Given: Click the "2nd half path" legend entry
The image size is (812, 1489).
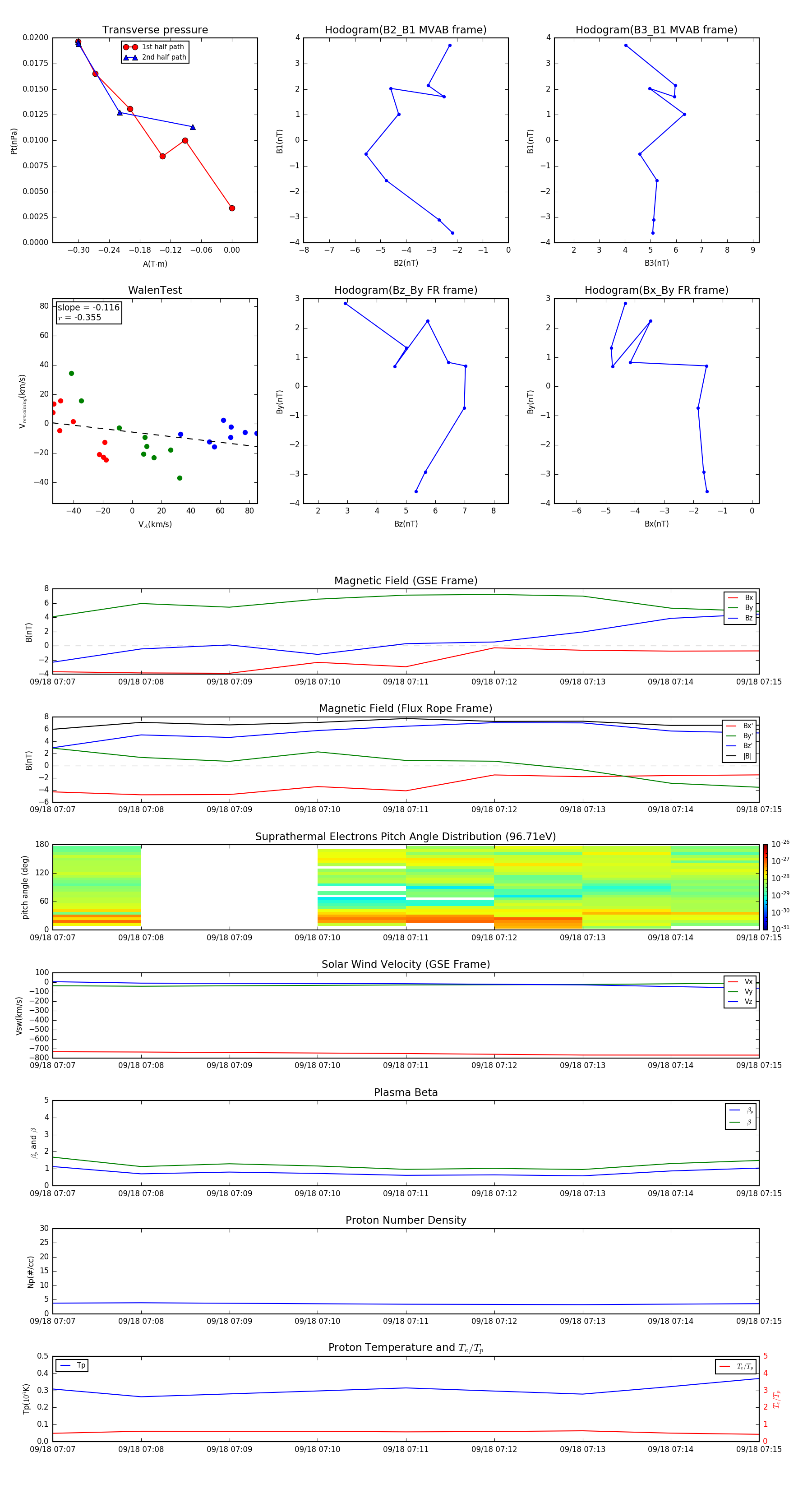Looking at the screenshot, I should (154, 57).
